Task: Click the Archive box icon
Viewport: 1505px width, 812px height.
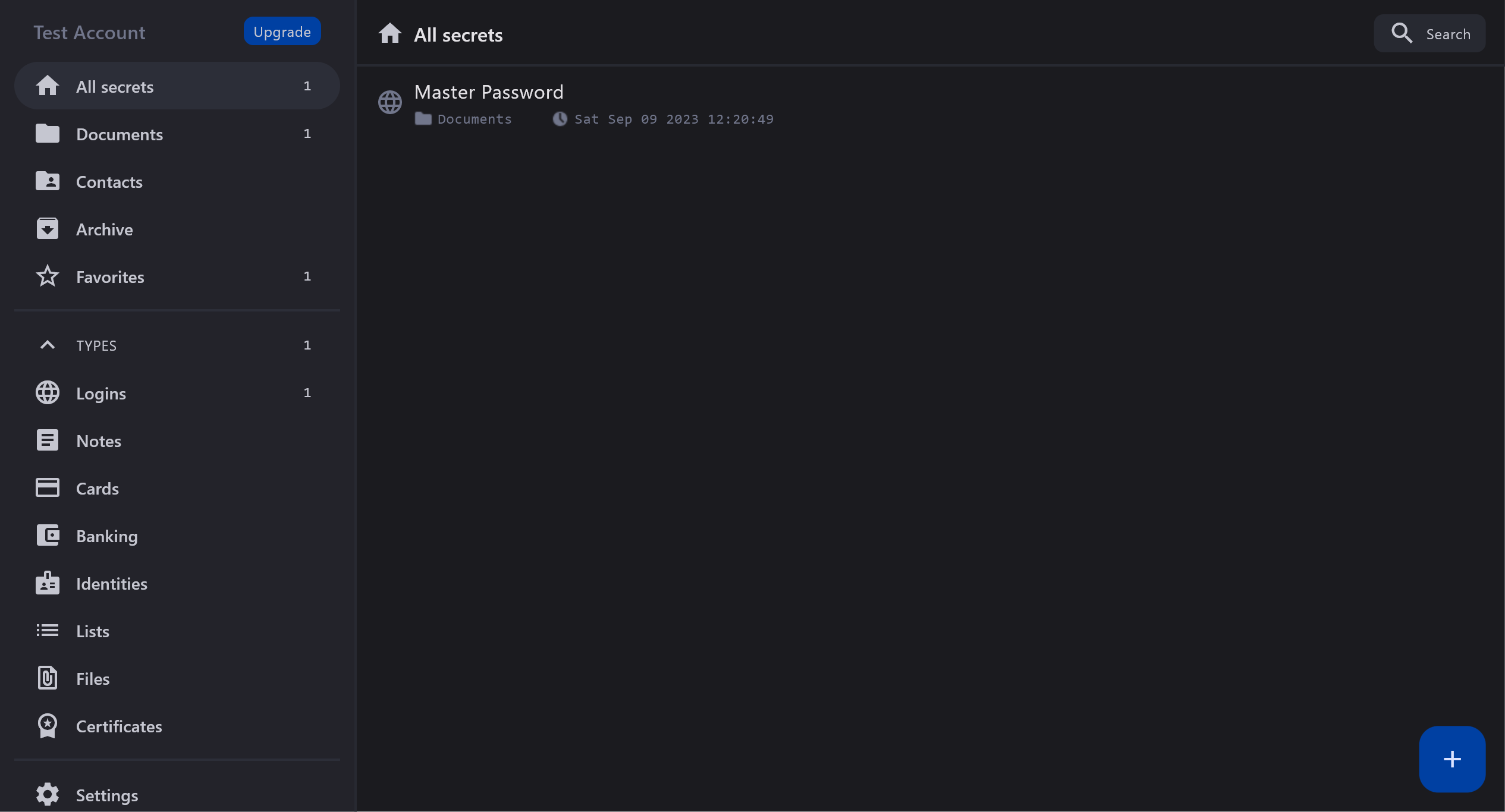Action: [x=48, y=229]
